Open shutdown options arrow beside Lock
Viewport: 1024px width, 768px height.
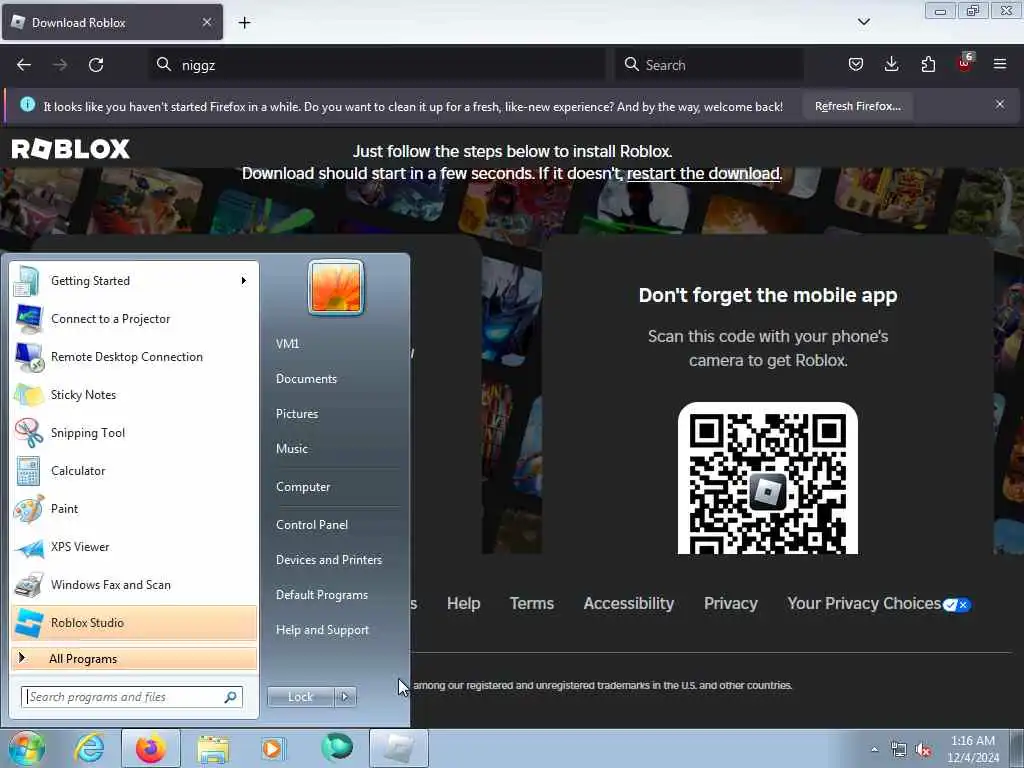345,697
